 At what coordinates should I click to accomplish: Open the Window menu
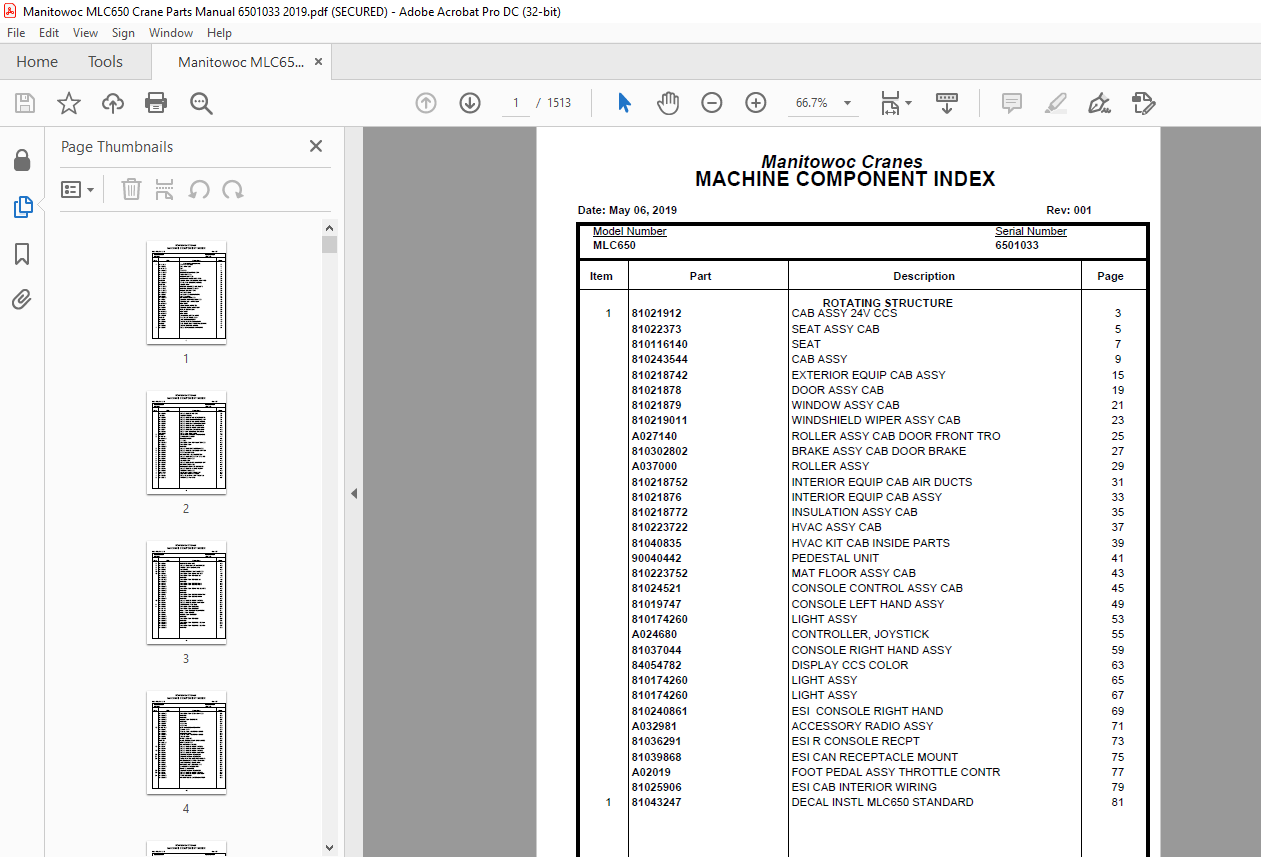171,33
